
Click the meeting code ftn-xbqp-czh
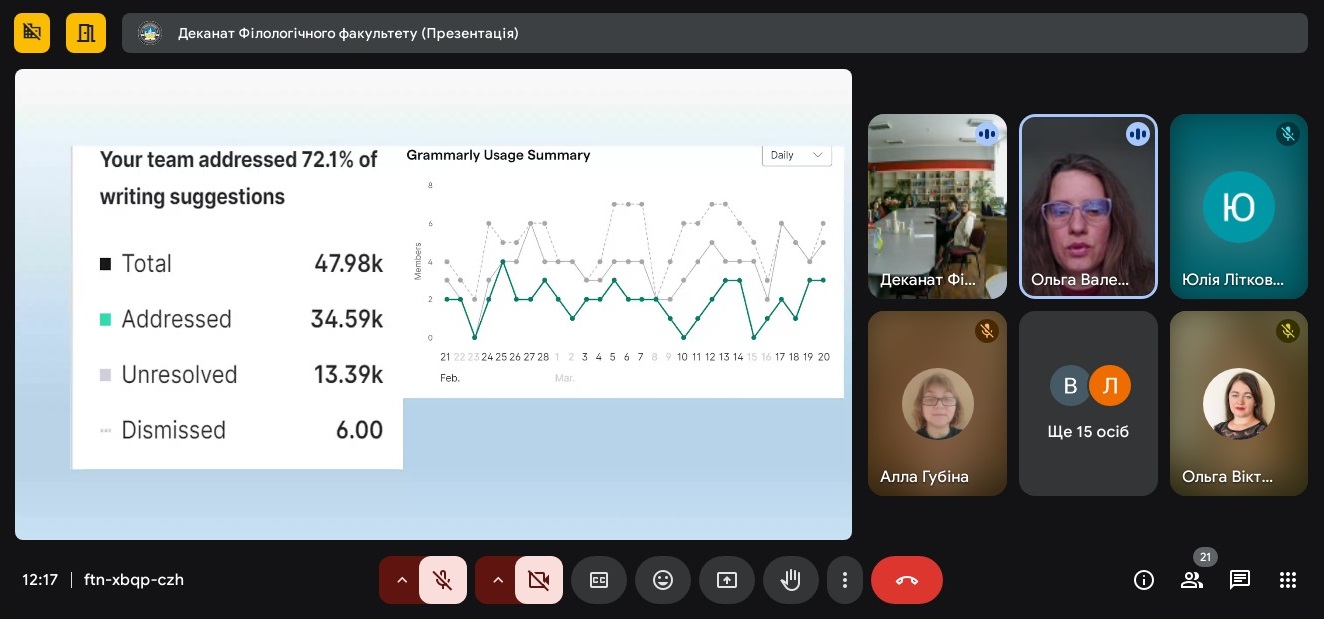coord(134,580)
